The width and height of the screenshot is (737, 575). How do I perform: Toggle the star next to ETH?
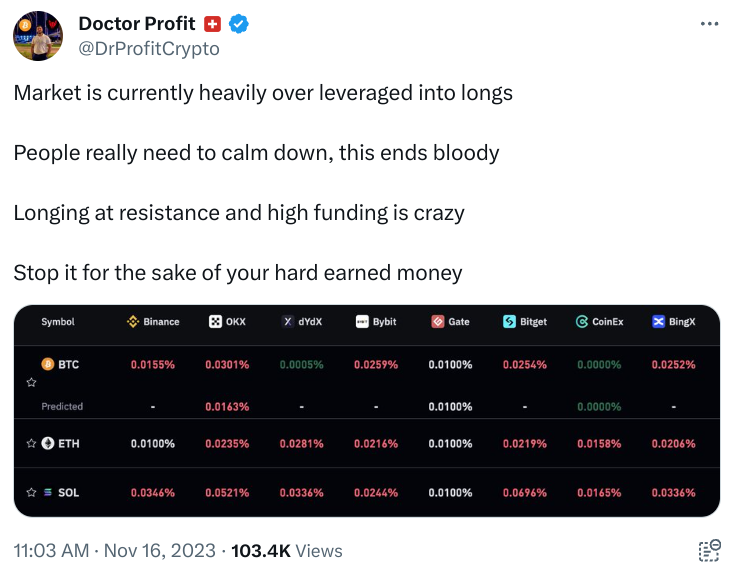(31, 443)
